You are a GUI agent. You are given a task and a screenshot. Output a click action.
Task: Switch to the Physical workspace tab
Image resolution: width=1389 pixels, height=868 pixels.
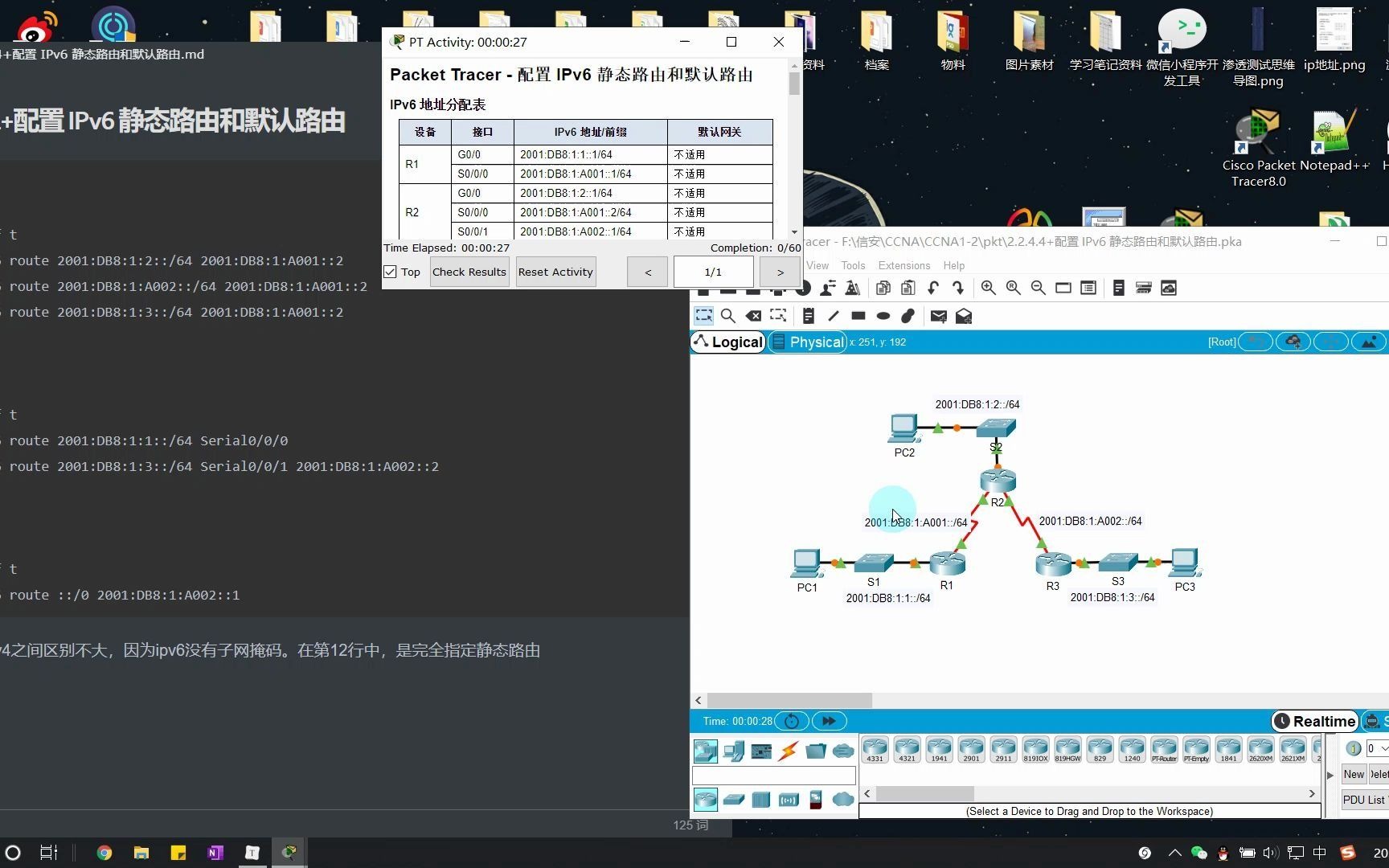pyautogui.click(x=807, y=342)
